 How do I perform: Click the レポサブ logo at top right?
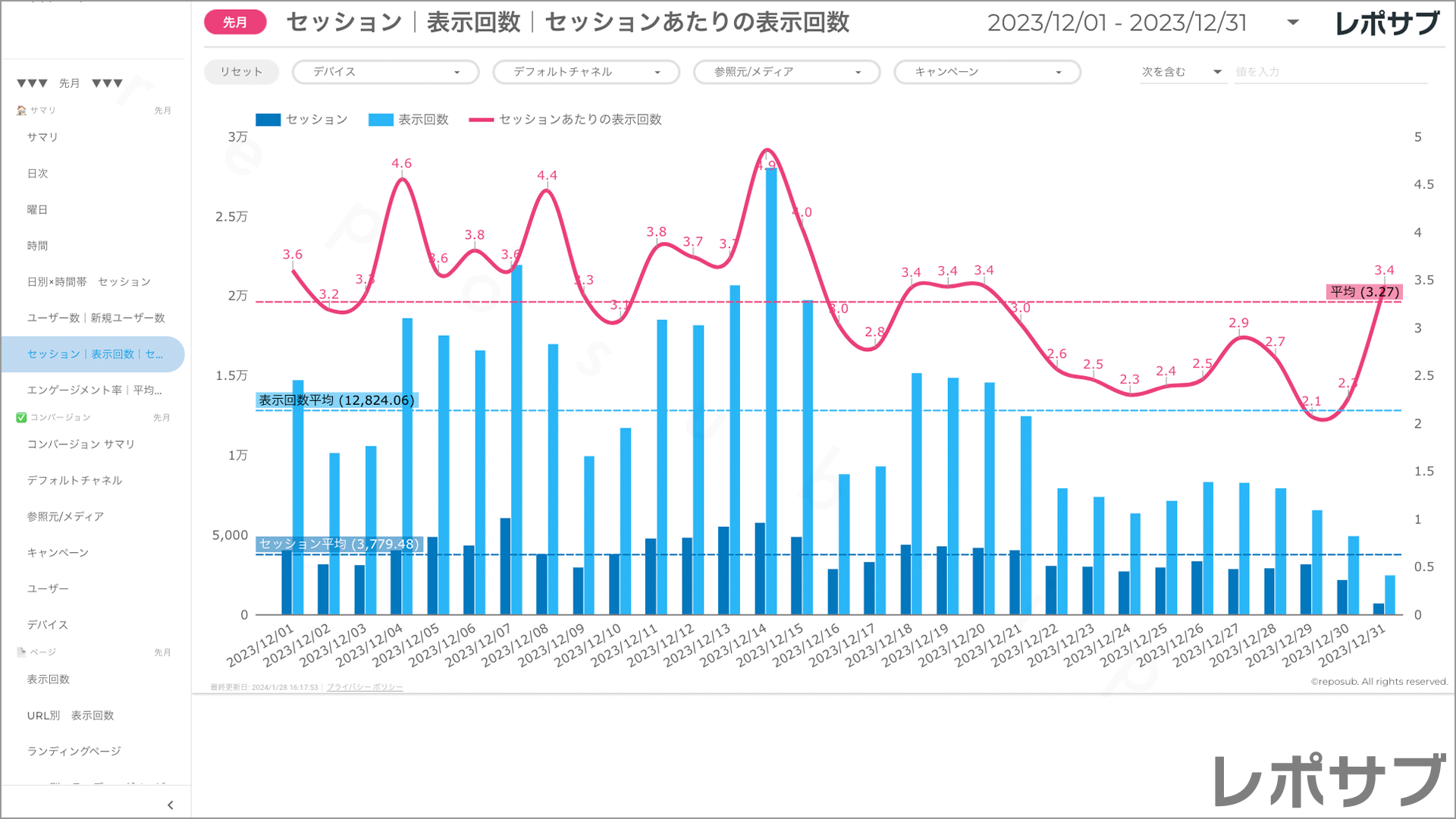coord(1387,24)
